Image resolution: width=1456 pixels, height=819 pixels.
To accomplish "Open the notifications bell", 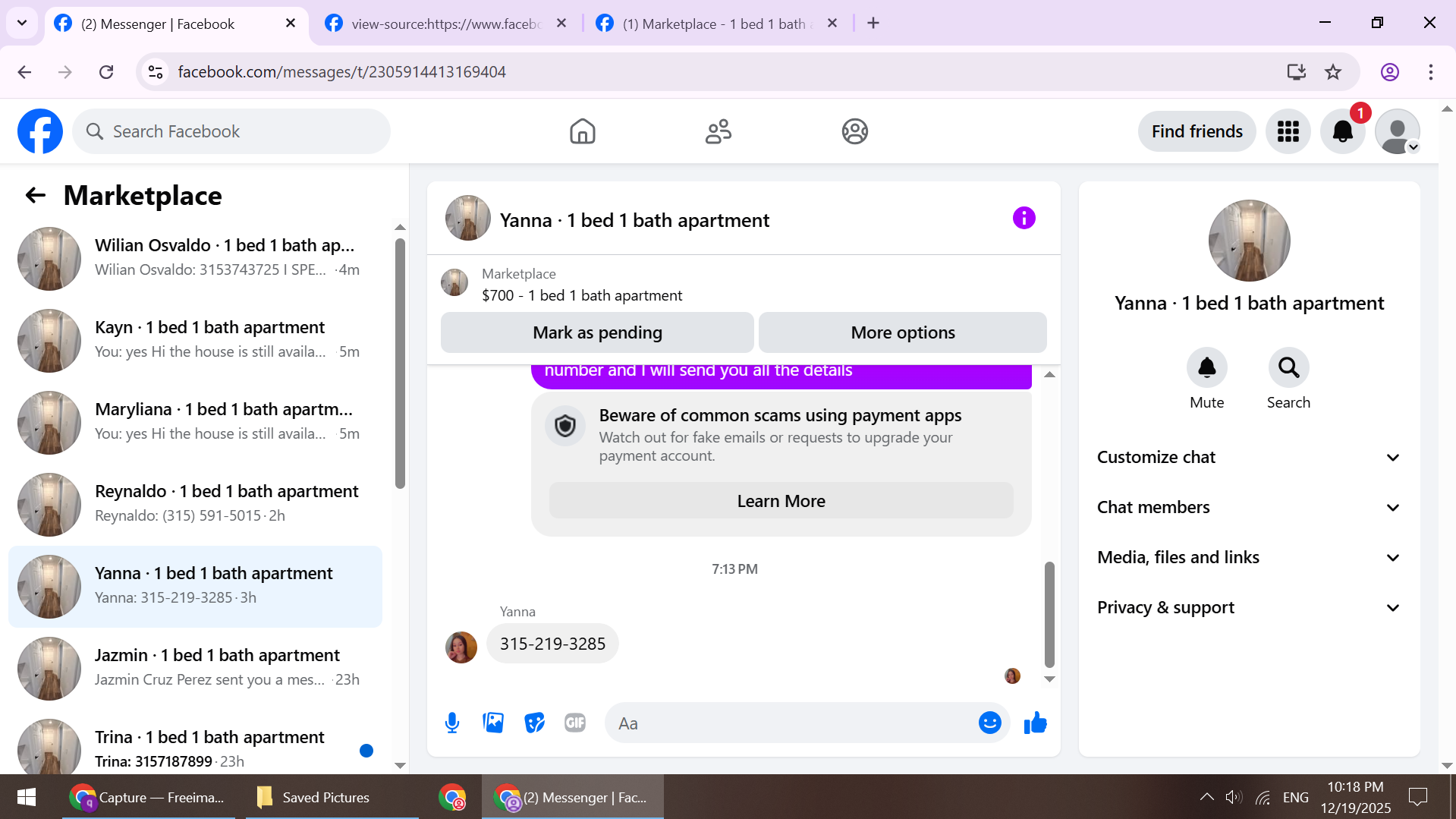I will point(1342,131).
